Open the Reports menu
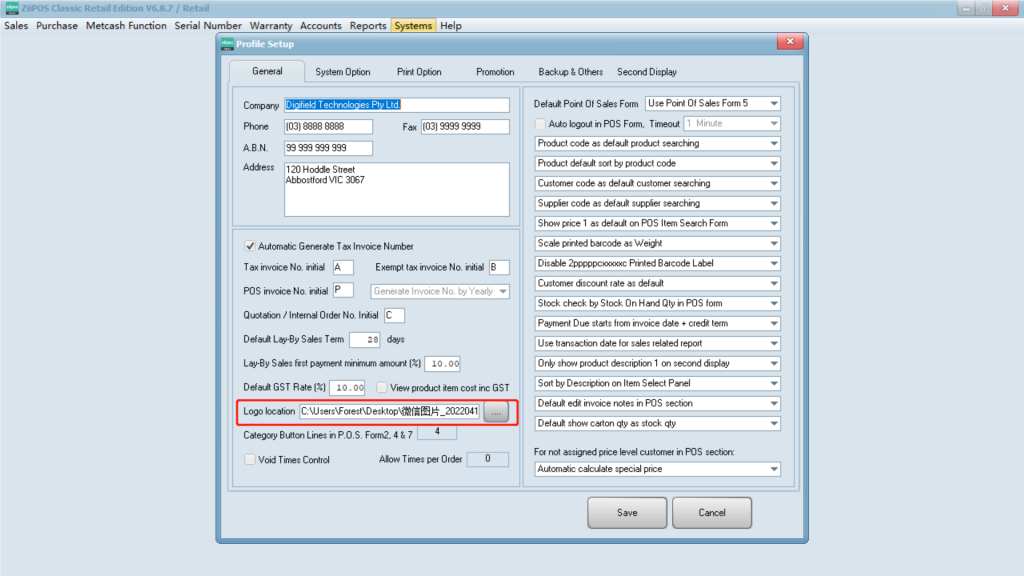1024x576 pixels. tap(368, 25)
